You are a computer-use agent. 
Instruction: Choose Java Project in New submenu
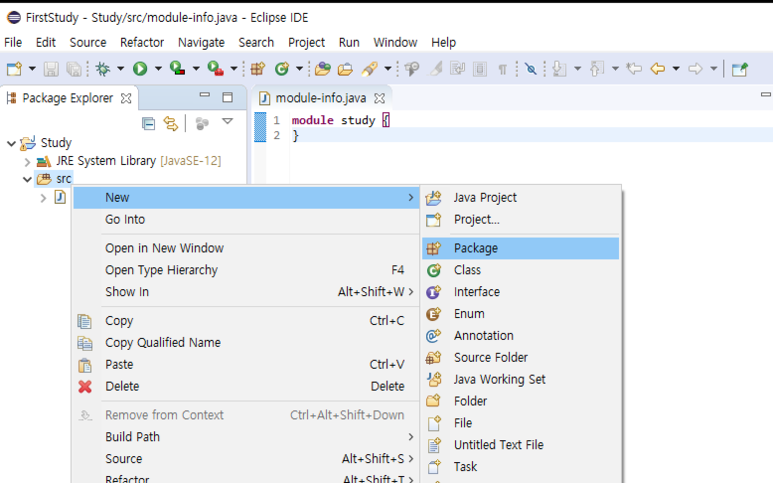[521, 198]
